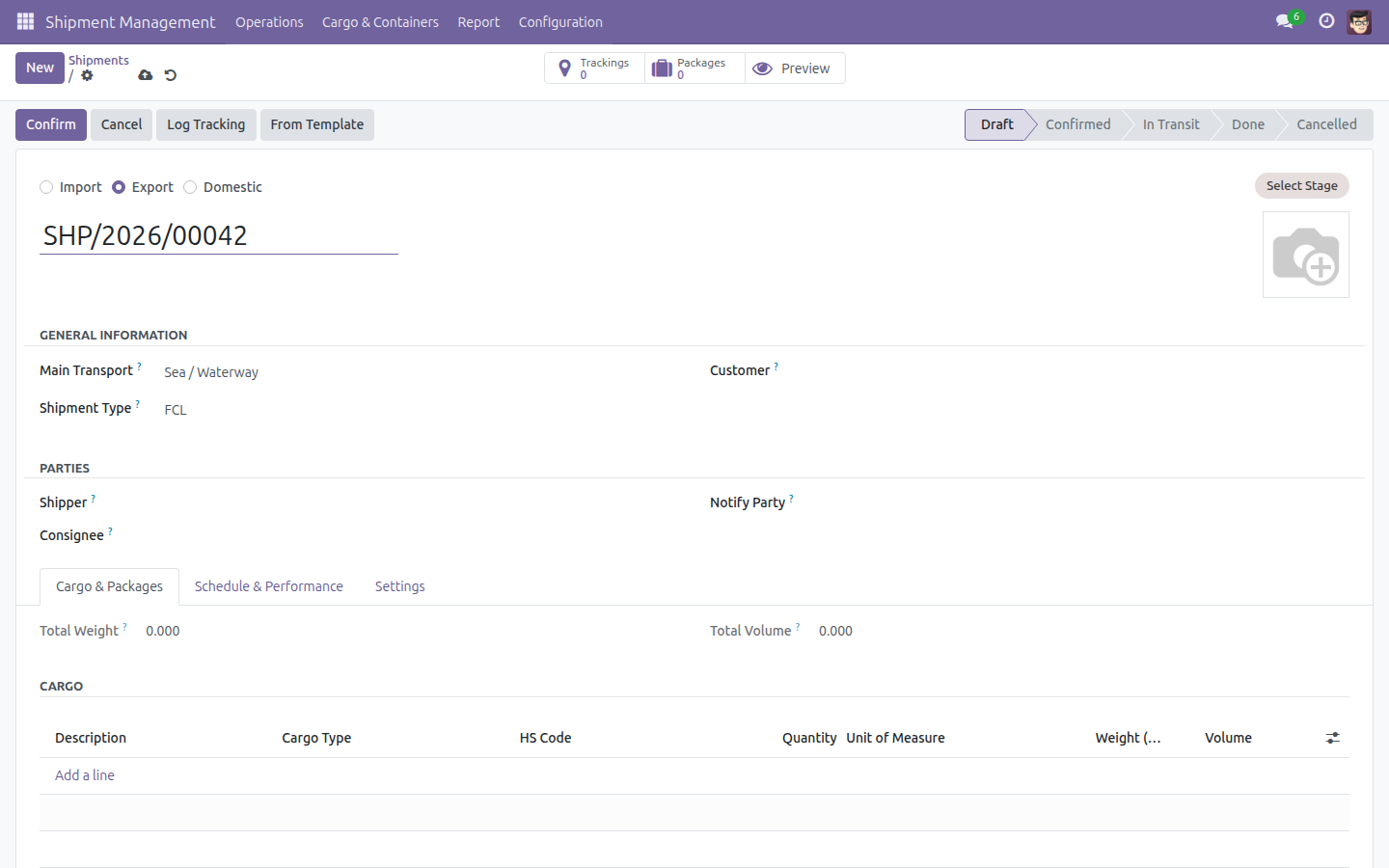Sort cargo by Description column header

point(91,738)
